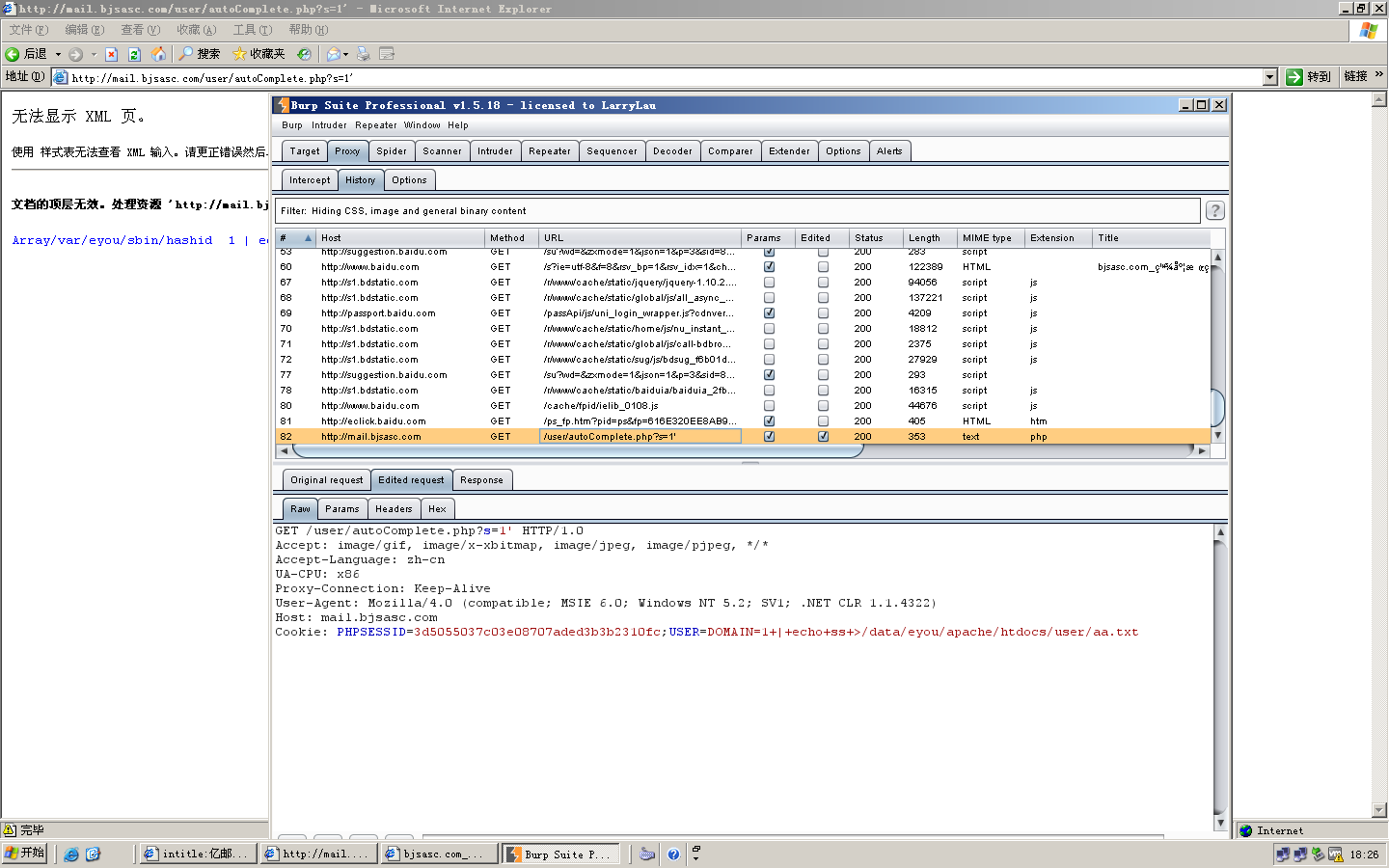This screenshot has width=1389, height=868.
Task: Click the history table vertical scrollbar thumb
Action: pyautogui.click(x=1218, y=407)
